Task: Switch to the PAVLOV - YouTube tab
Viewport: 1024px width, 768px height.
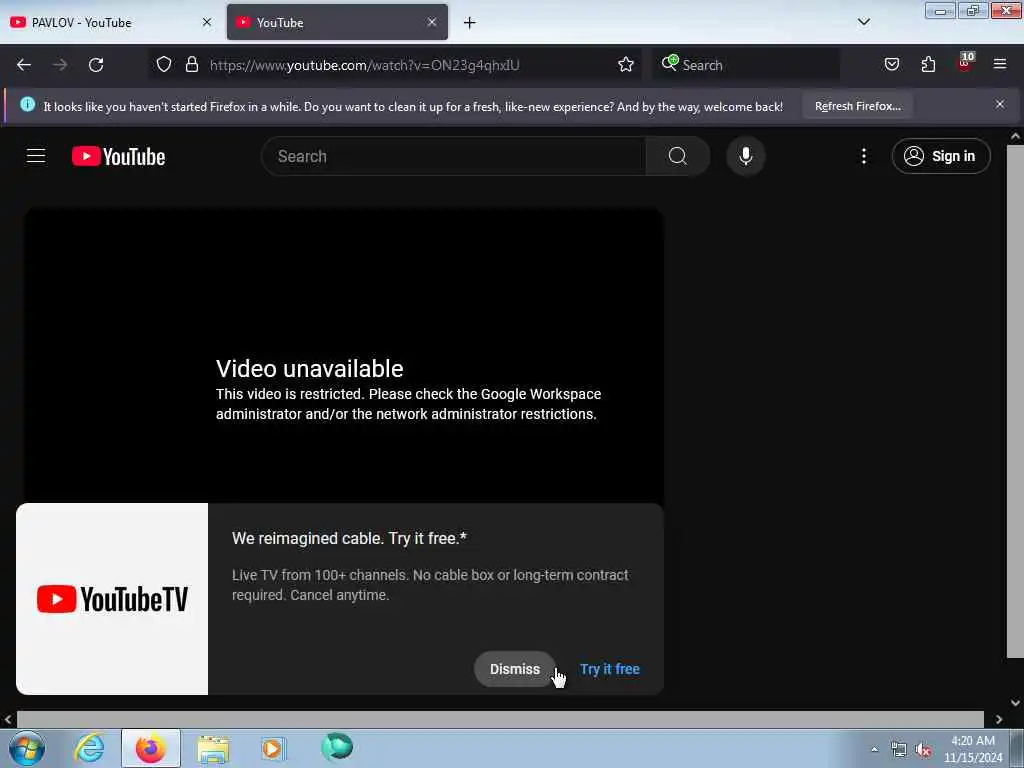Action: coord(112,22)
